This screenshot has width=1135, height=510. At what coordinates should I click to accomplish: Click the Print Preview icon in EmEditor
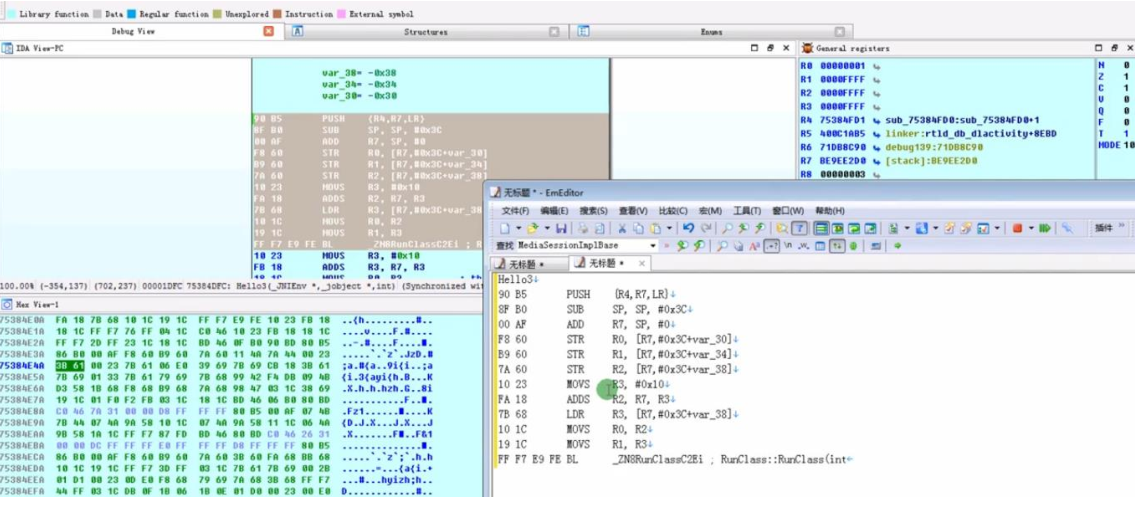tap(599, 228)
